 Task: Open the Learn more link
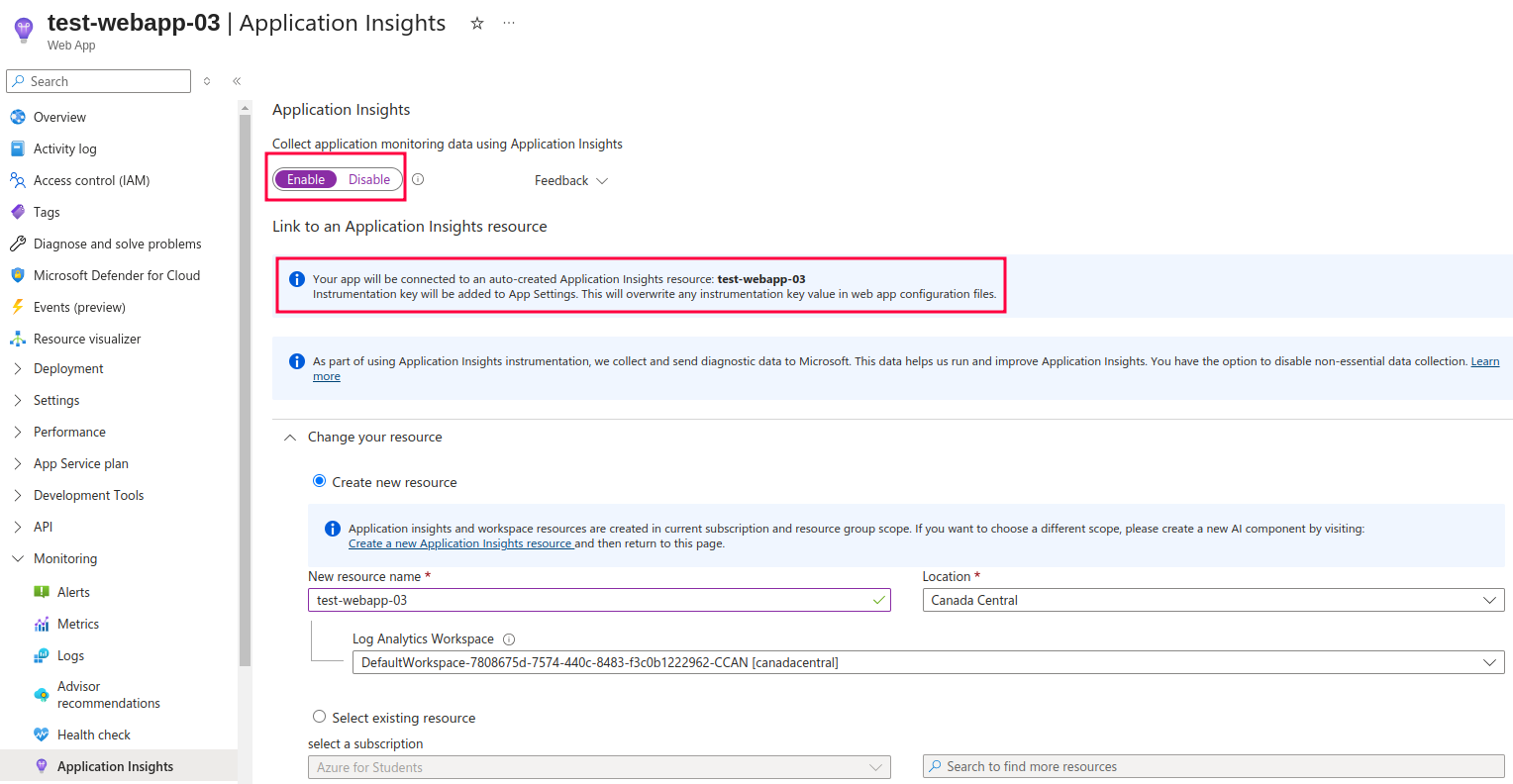[1484, 361]
